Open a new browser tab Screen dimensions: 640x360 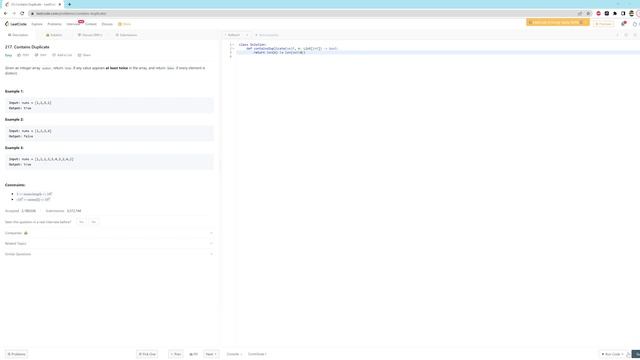pyautogui.click(x=69, y=4)
